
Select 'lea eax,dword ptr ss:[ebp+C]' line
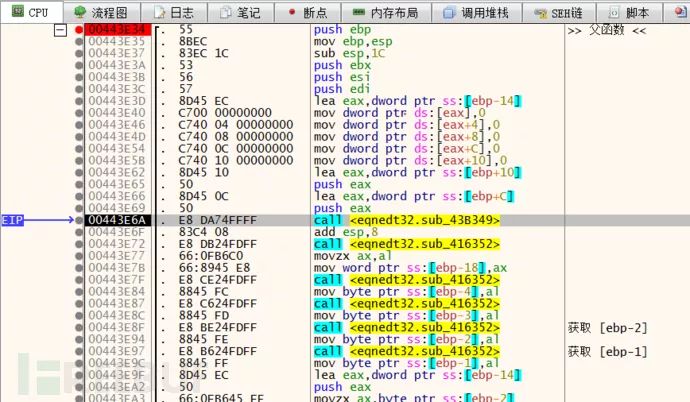[x=414, y=196]
